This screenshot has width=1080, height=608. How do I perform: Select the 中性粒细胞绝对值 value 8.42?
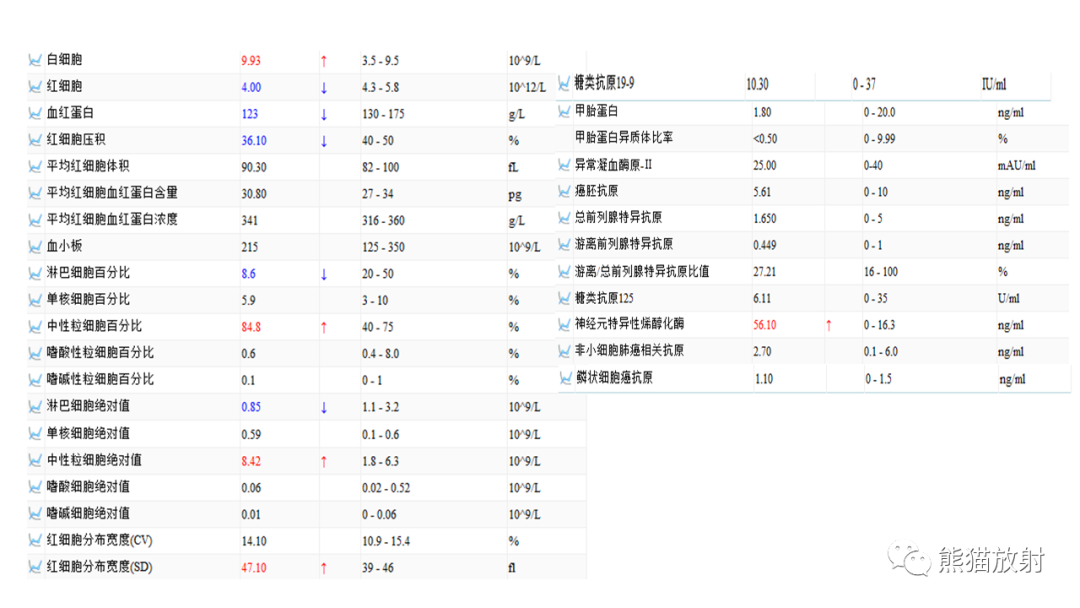coord(251,461)
